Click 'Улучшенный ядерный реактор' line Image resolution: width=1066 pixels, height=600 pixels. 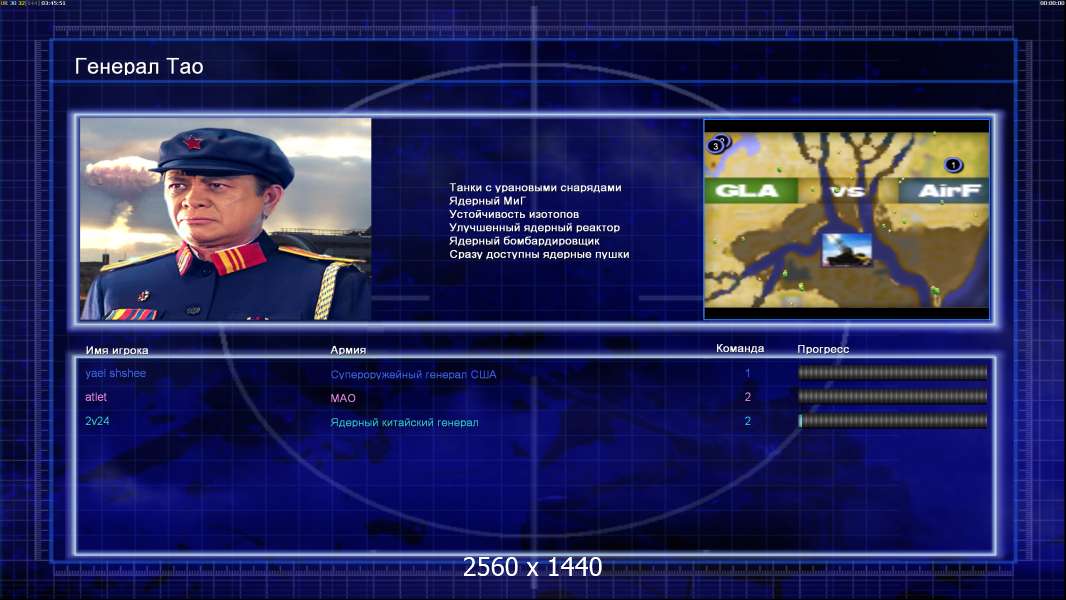pyautogui.click(x=534, y=228)
